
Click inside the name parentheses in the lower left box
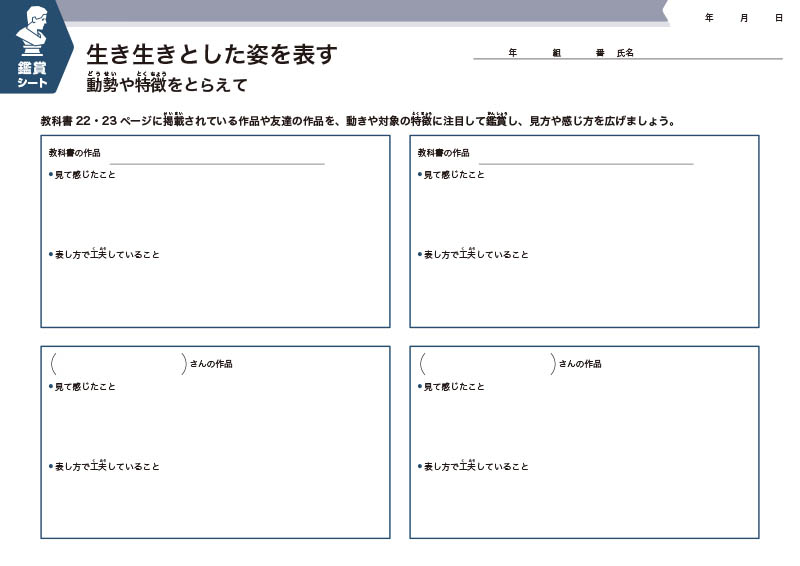click(x=118, y=364)
